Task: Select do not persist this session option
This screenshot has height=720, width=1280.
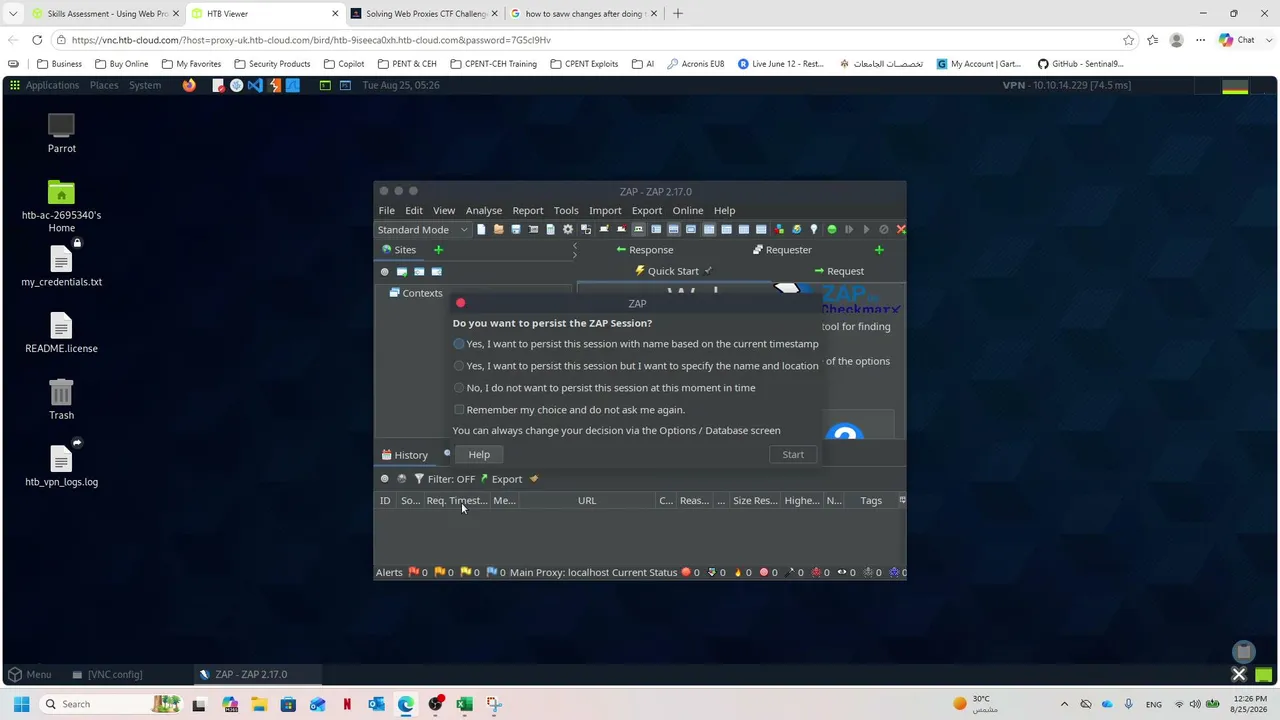Action: pyautogui.click(x=605, y=388)
